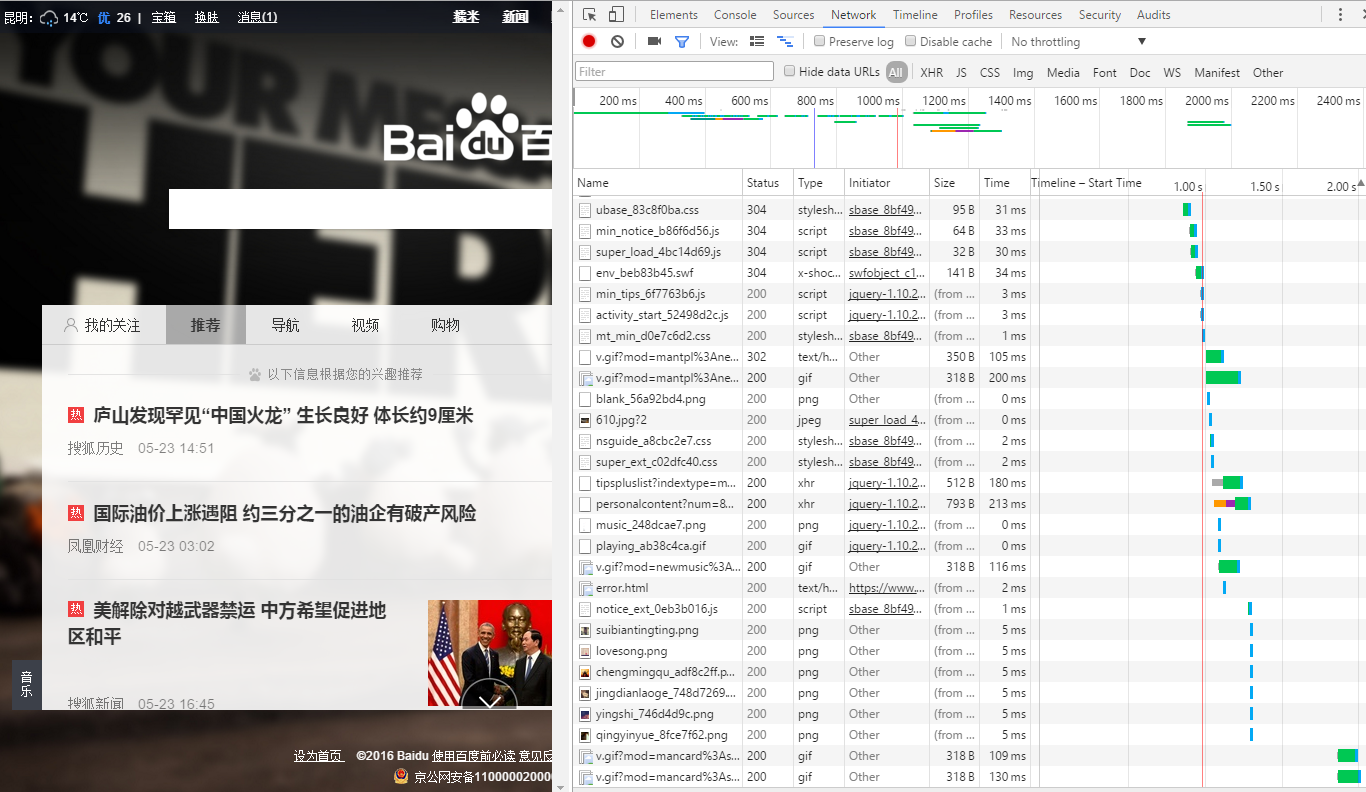Filter requests by XHR type
Screen dimensions: 1366x792
[931, 72]
